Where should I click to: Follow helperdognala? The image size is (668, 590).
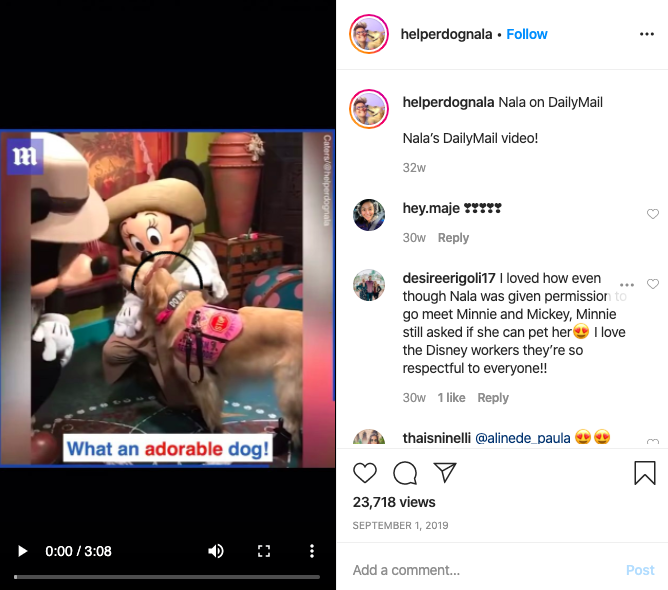pos(527,34)
